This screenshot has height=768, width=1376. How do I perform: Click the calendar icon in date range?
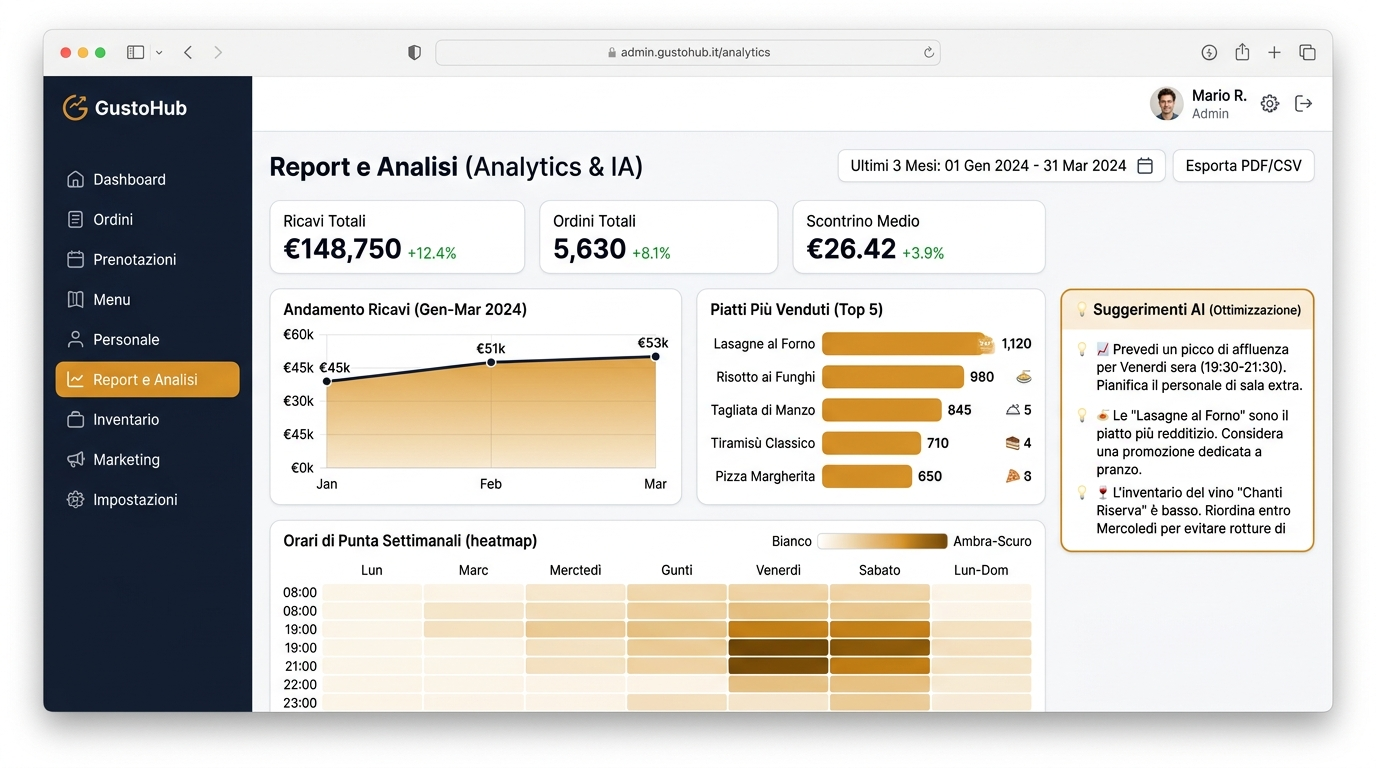click(1145, 166)
